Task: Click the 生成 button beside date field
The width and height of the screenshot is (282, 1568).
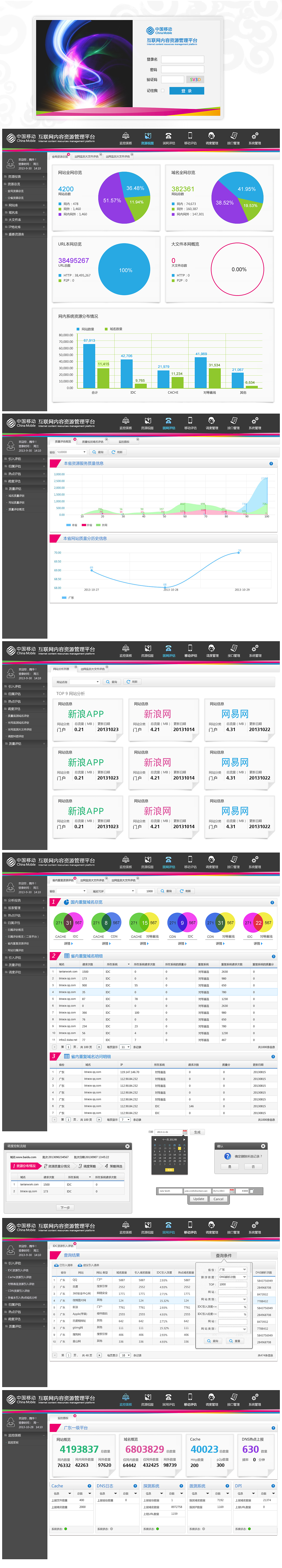Action: (197, 1132)
